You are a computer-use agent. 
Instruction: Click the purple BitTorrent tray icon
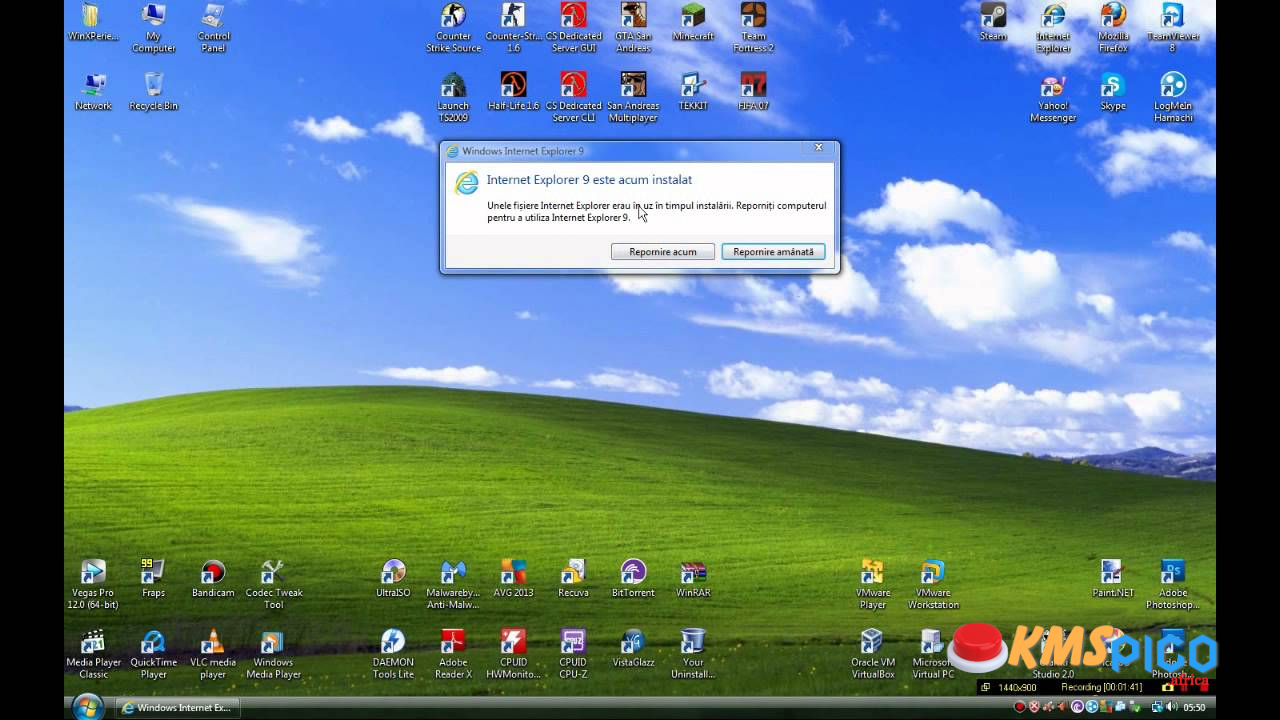(1077, 707)
